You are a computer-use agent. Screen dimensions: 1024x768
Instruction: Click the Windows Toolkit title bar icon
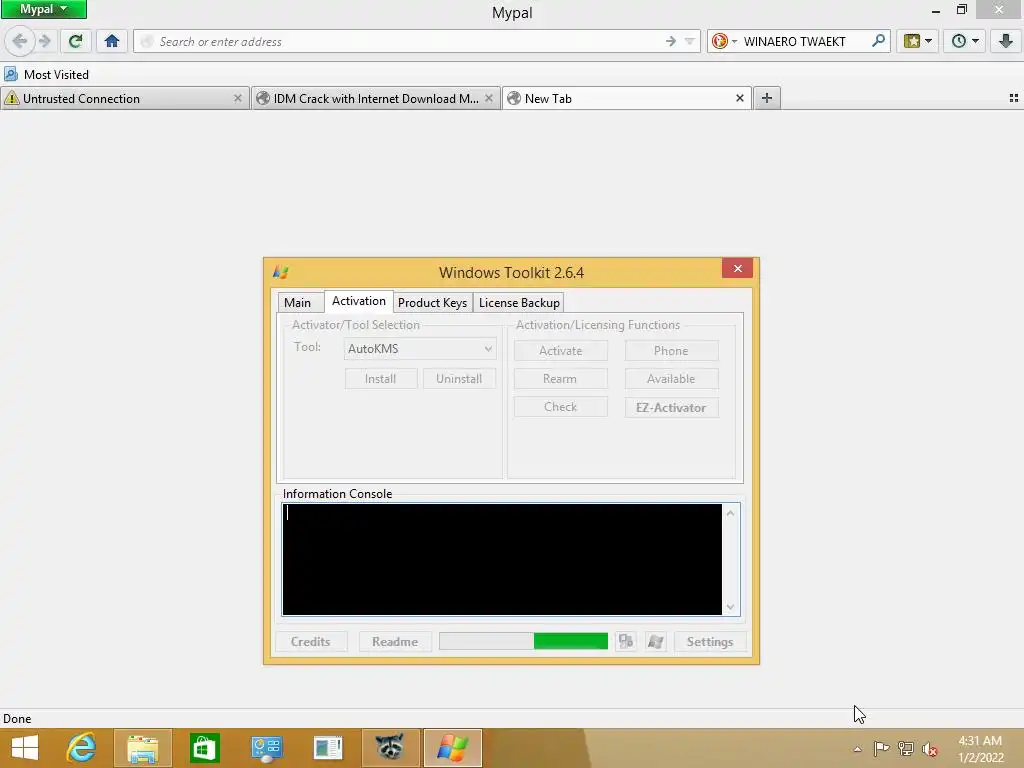281,272
